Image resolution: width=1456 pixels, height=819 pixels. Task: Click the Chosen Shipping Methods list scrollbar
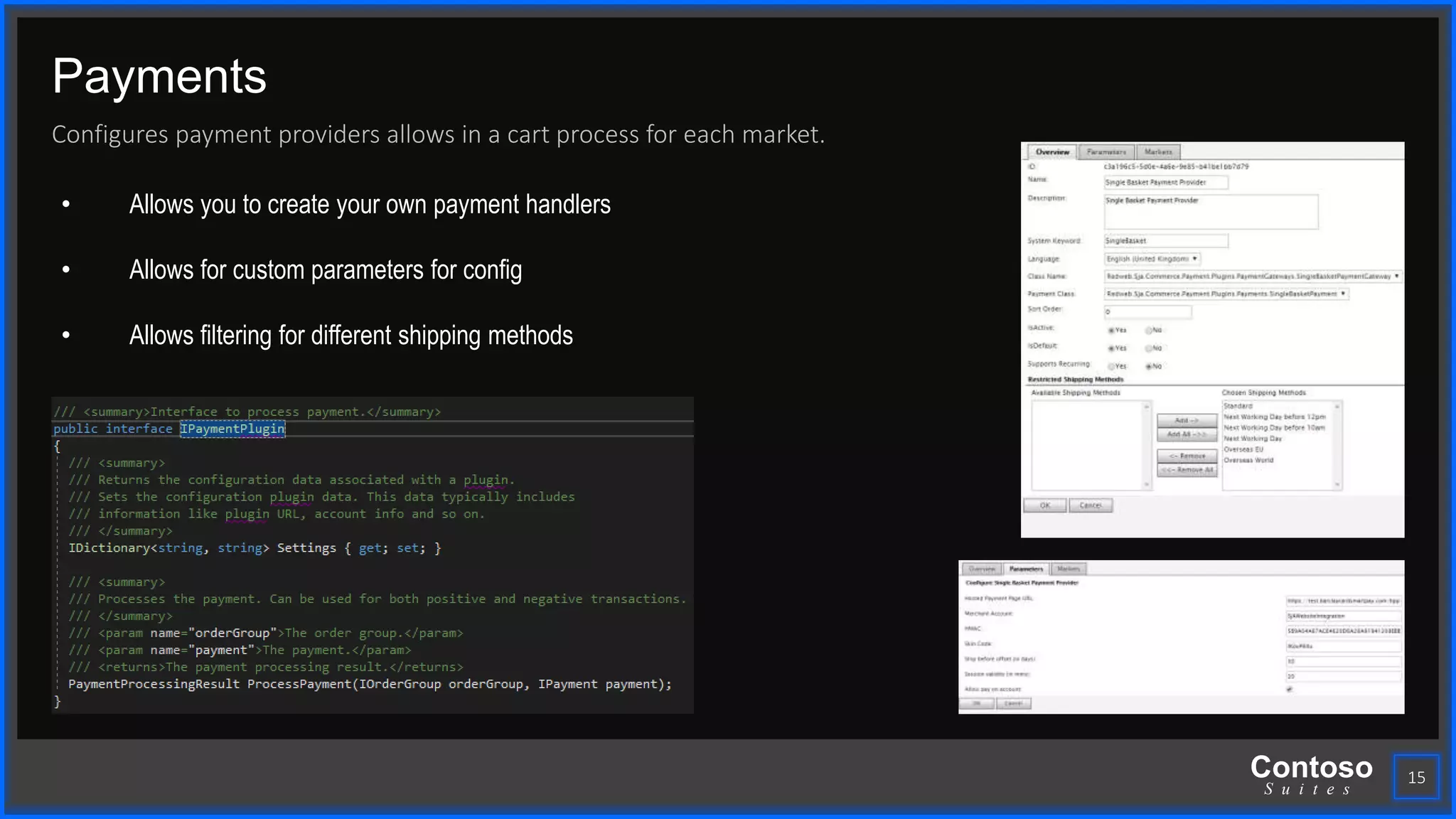pos(1337,445)
